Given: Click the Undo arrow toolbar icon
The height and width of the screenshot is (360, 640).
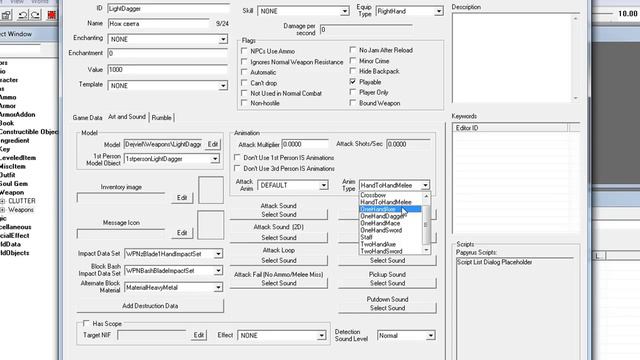Looking at the screenshot, I should 22,15.
